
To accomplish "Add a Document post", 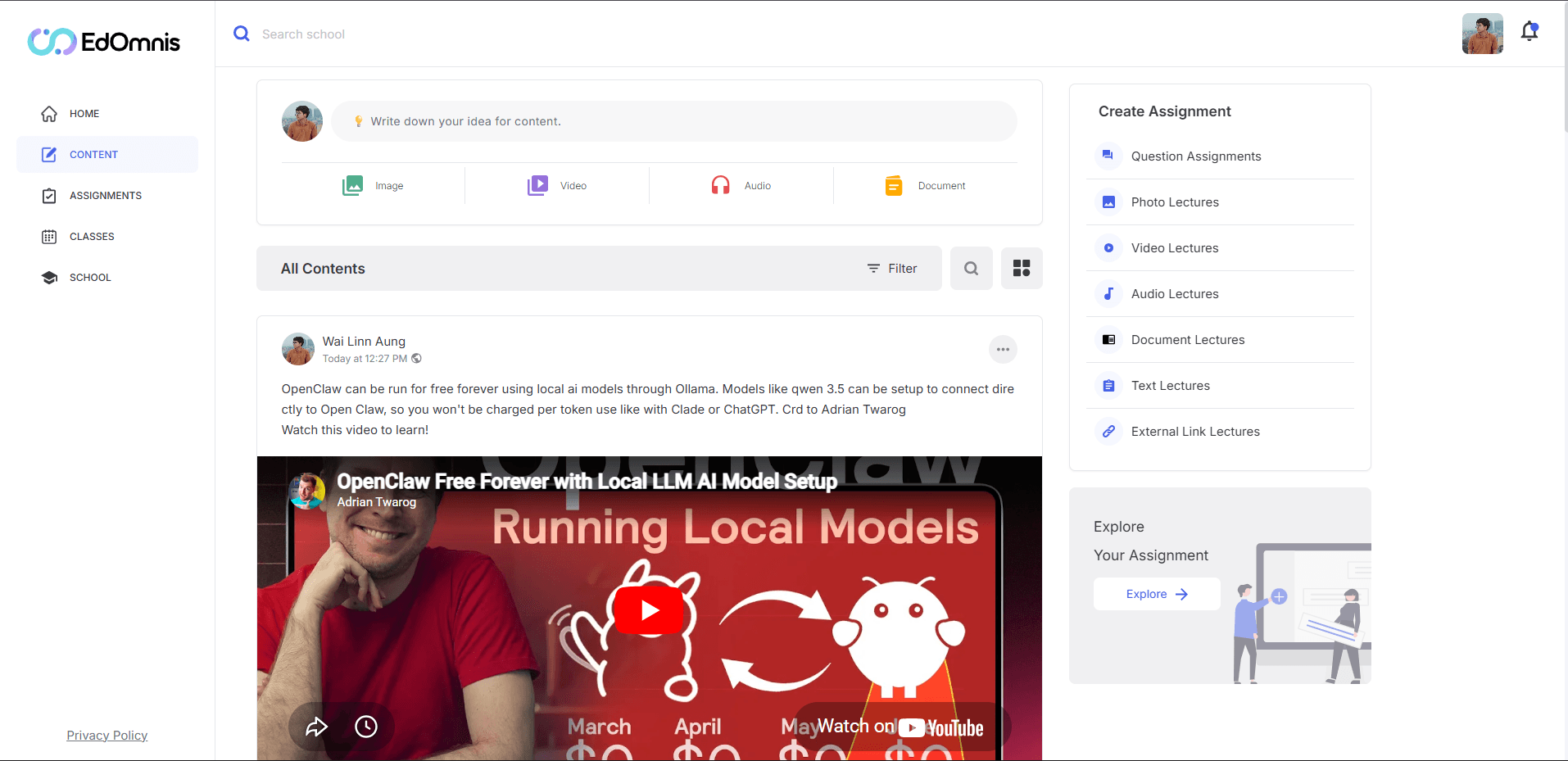I will click(926, 186).
